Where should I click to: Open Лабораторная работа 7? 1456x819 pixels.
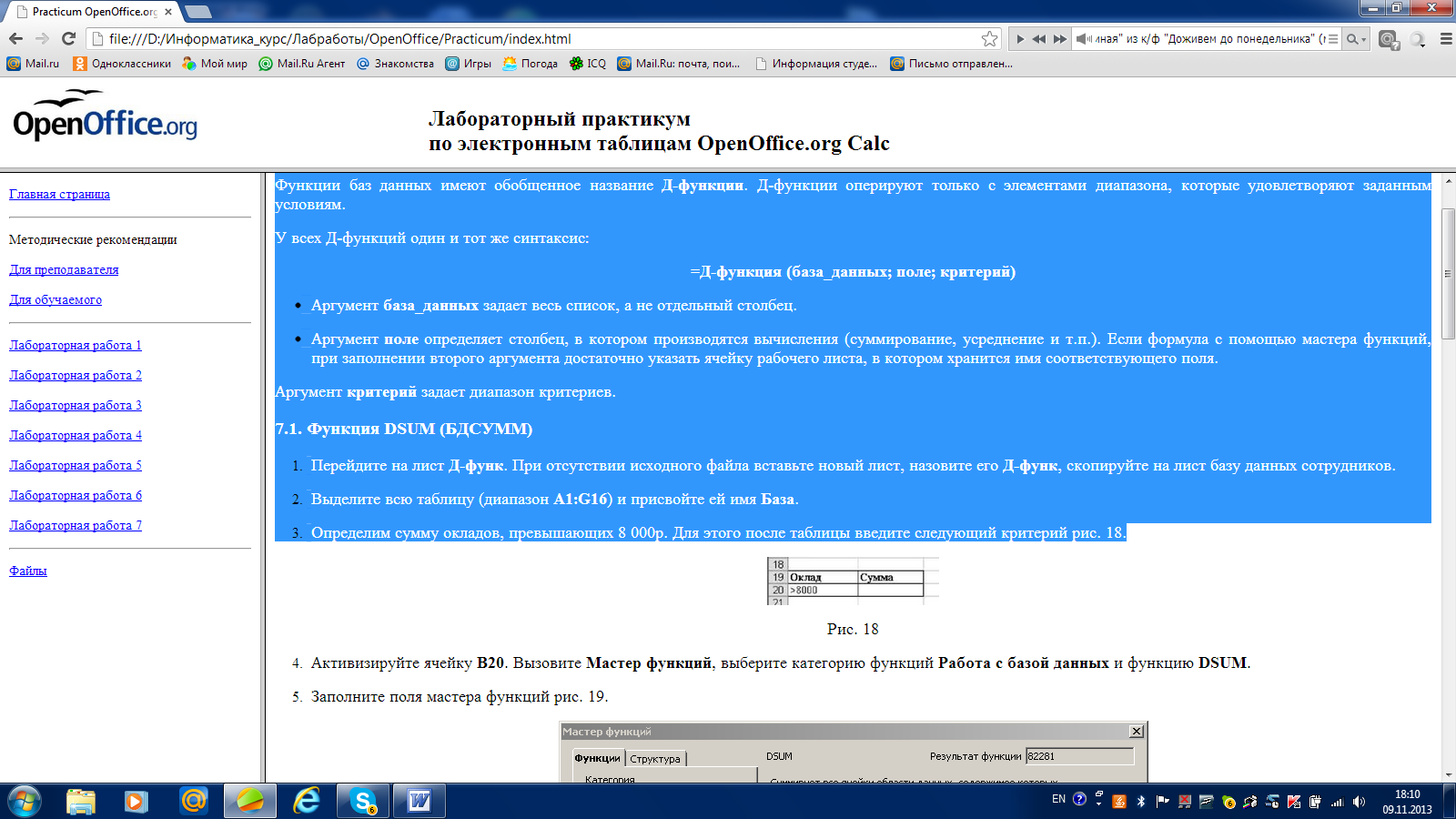pos(76,525)
